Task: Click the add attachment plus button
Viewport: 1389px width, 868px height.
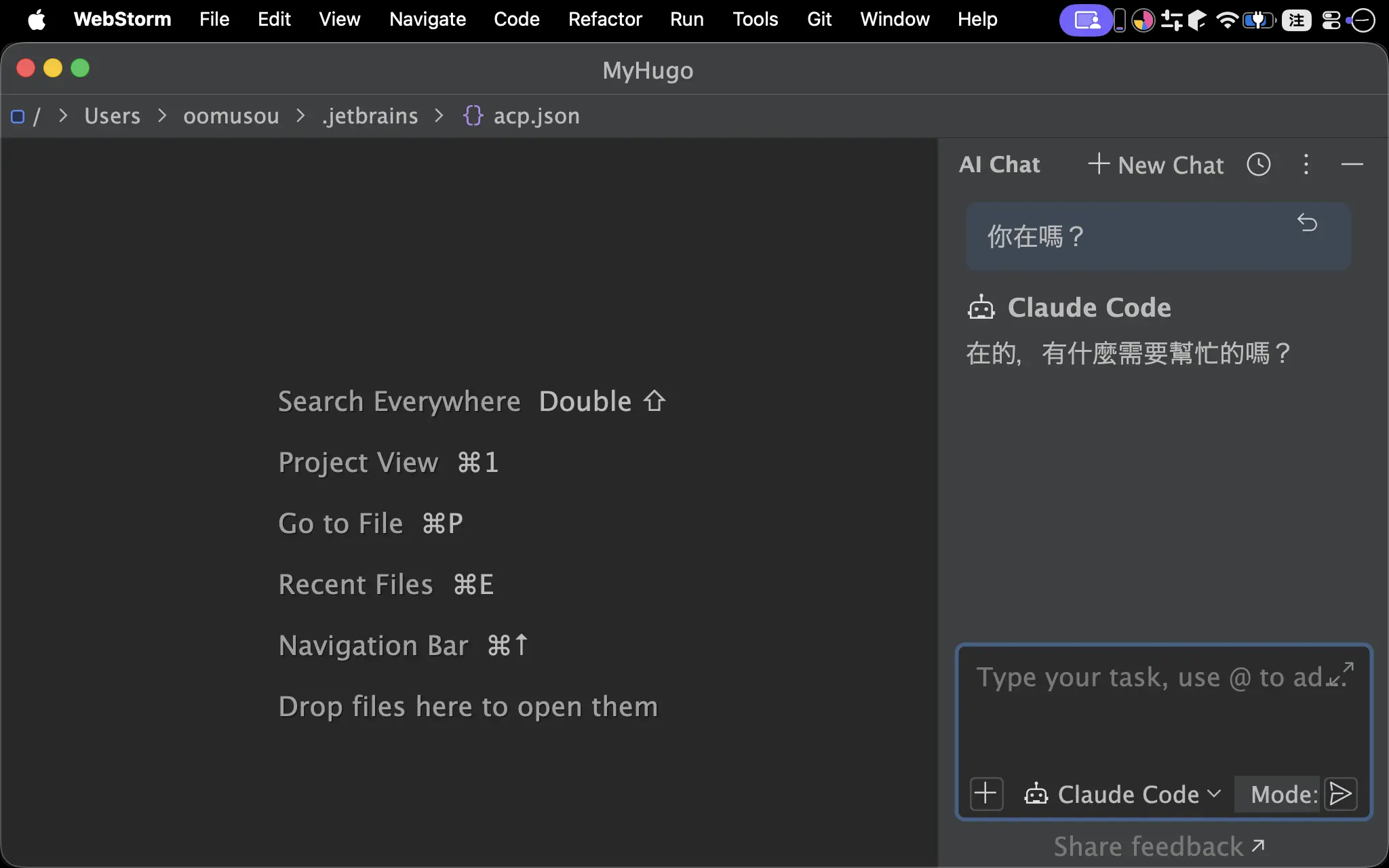Action: [x=986, y=793]
